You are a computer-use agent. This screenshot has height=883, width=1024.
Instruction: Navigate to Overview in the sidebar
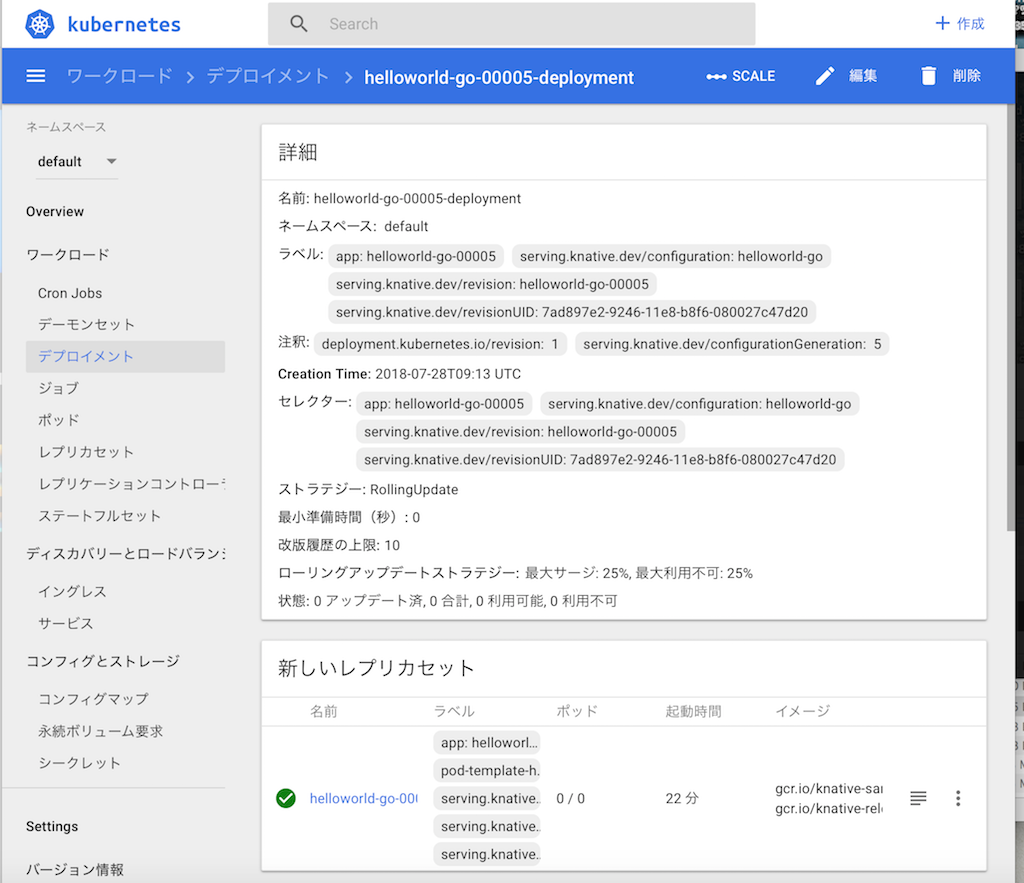click(55, 211)
